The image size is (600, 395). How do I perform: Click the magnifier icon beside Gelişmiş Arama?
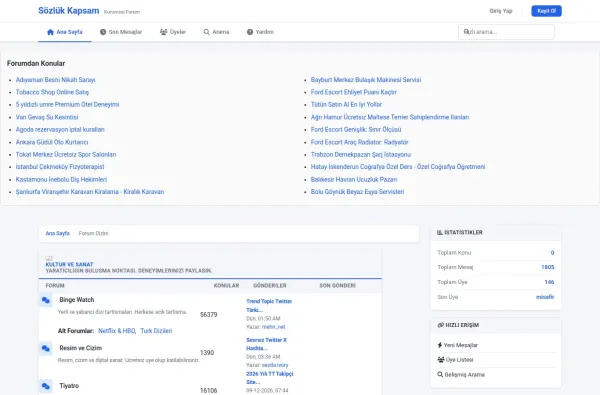click(x=440, y=374)
